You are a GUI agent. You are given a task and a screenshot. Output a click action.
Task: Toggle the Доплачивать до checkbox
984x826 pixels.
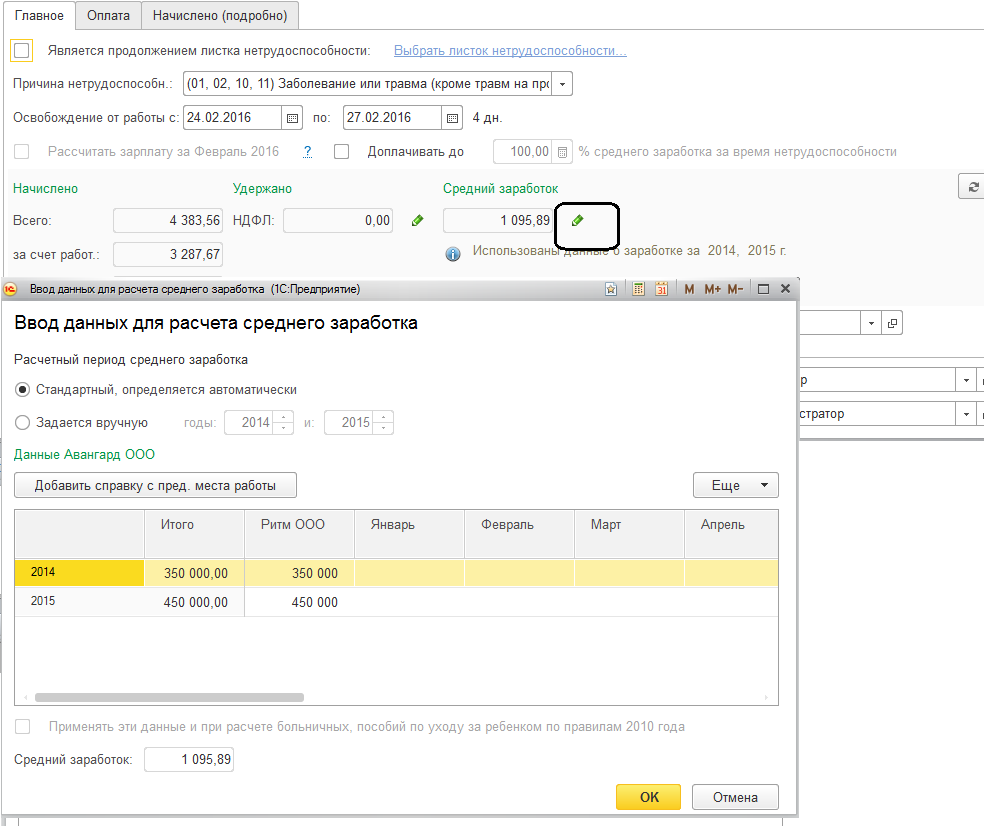(x=341, y=152)
